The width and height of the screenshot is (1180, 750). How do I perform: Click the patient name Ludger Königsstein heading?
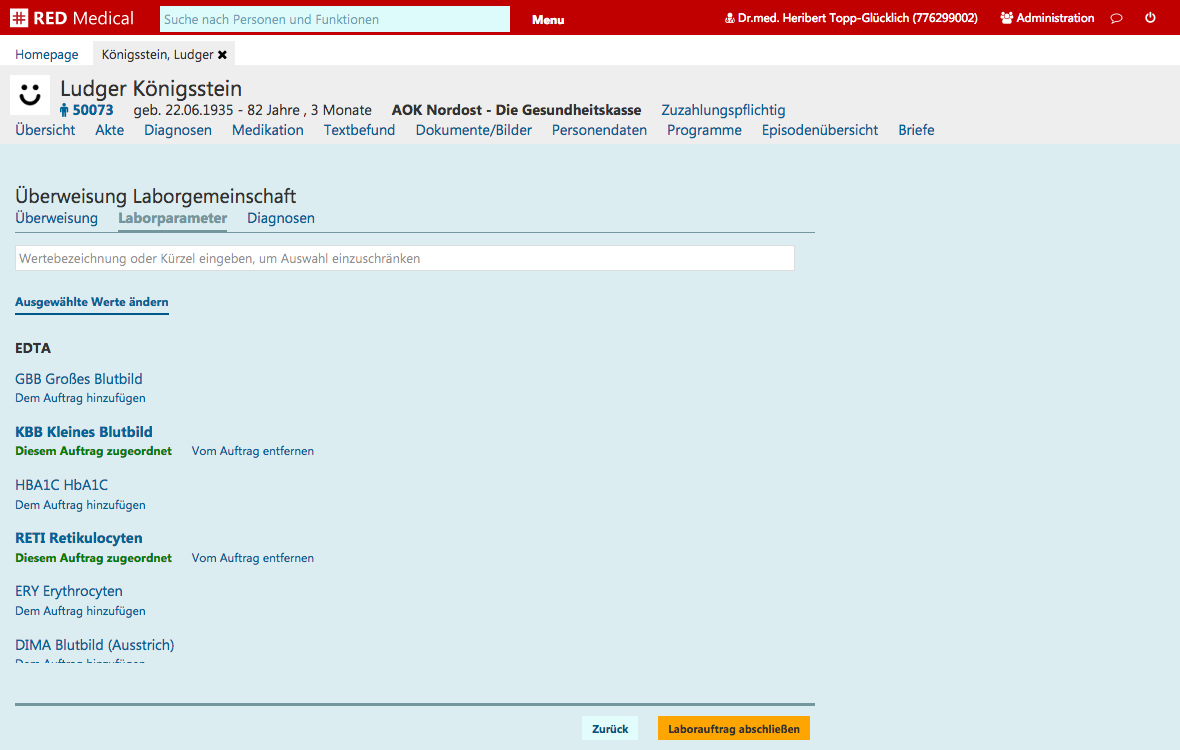151,88
